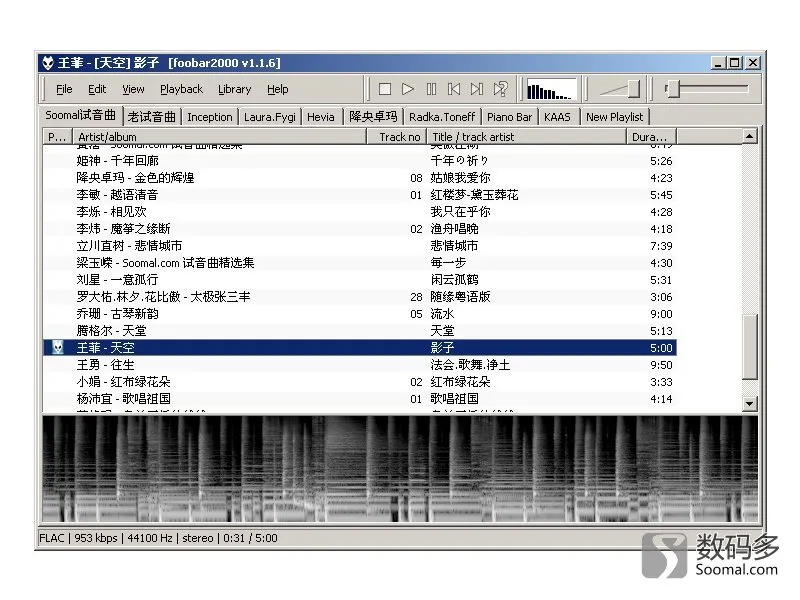Click the foobar2000 title bar icon

(x=48, y=63)
